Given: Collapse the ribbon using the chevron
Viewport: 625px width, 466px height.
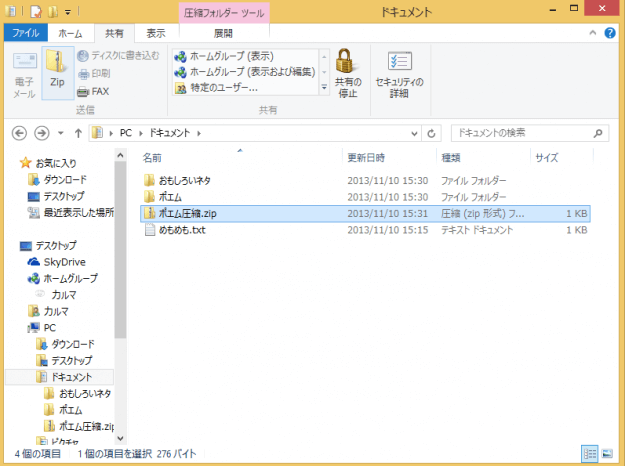Looking at the screenshot, I should (x=593, y=33).
